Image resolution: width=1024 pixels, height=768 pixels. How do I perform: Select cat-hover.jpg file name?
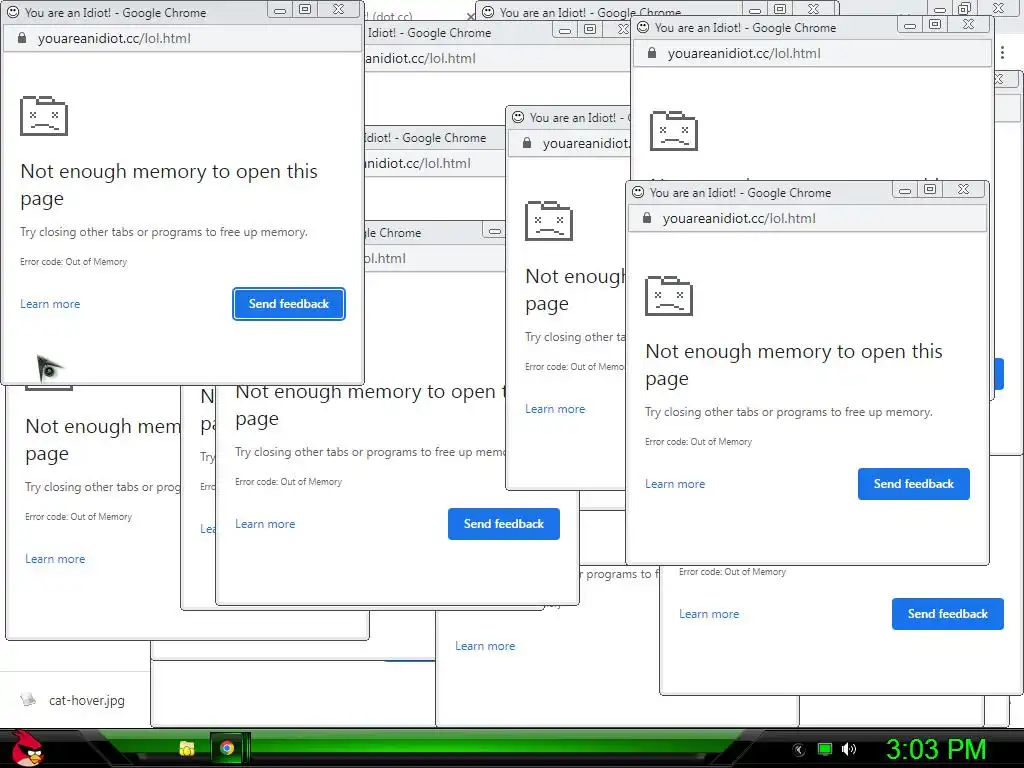click(87, 700)
